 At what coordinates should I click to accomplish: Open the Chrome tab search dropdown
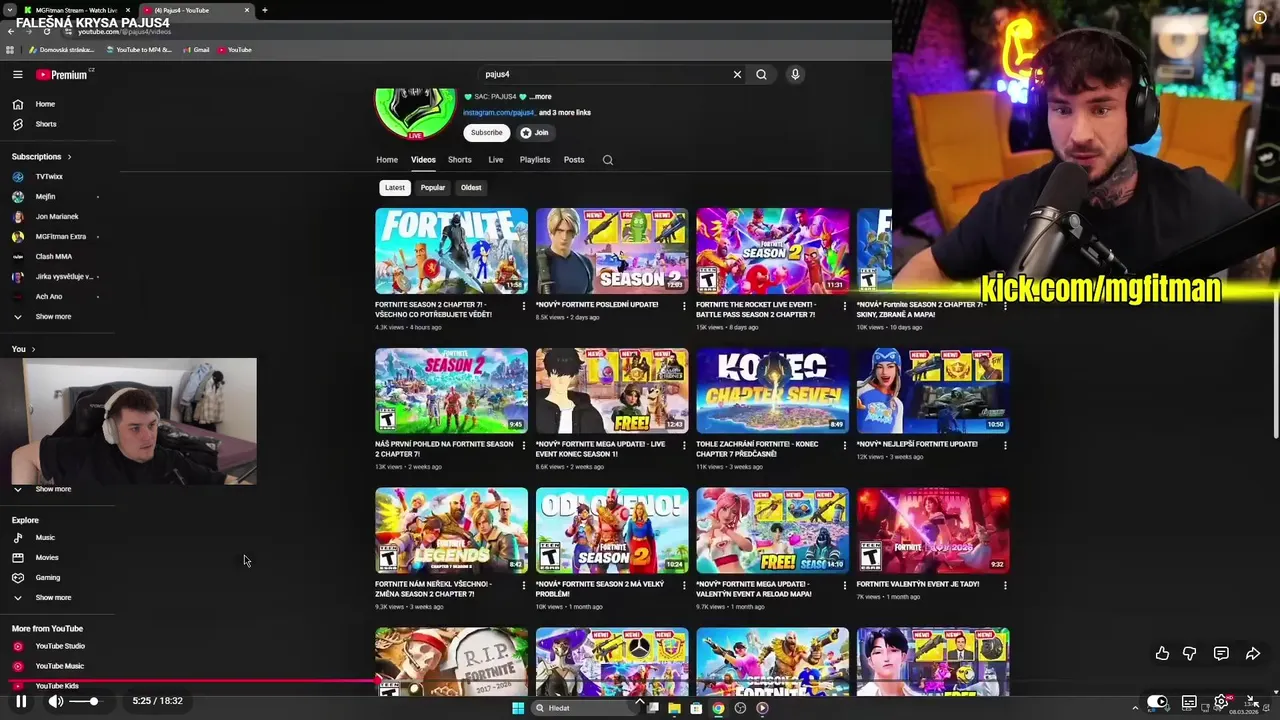[9, 10]
